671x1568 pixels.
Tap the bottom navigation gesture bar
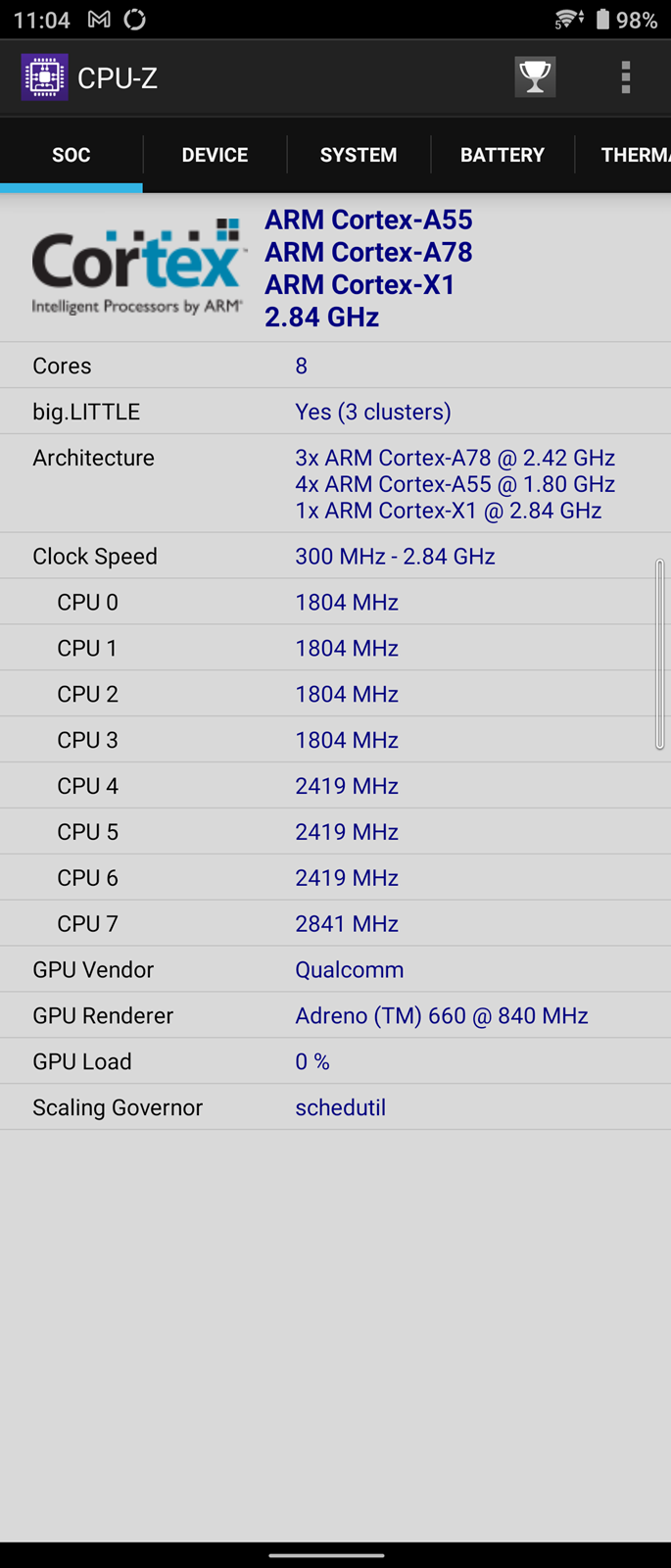(x=326, y=1554)
